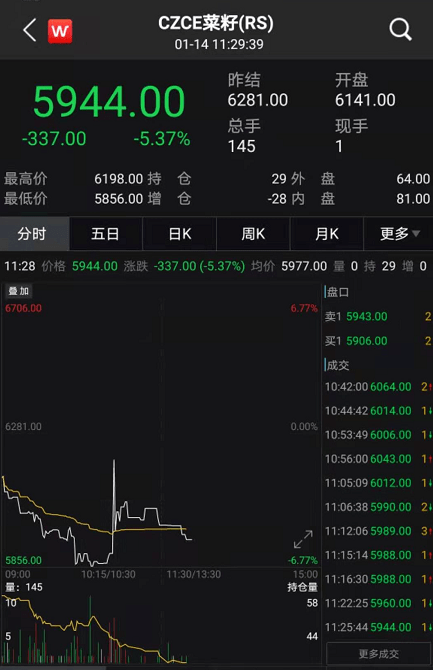Switch to 五日 tab

click(106, 234)
